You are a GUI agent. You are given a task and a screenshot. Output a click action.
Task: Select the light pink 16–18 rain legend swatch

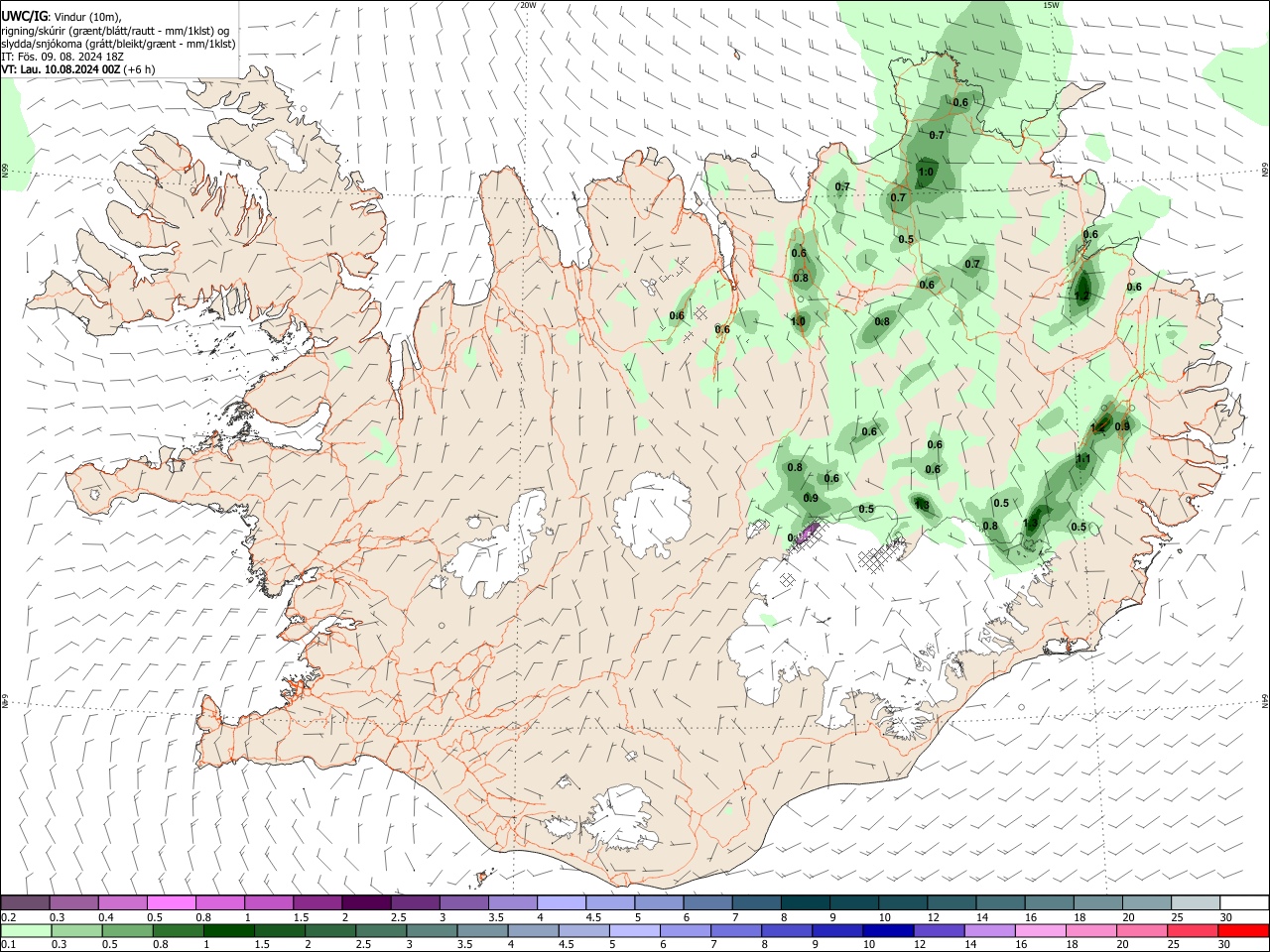[x=1040, y=931]
